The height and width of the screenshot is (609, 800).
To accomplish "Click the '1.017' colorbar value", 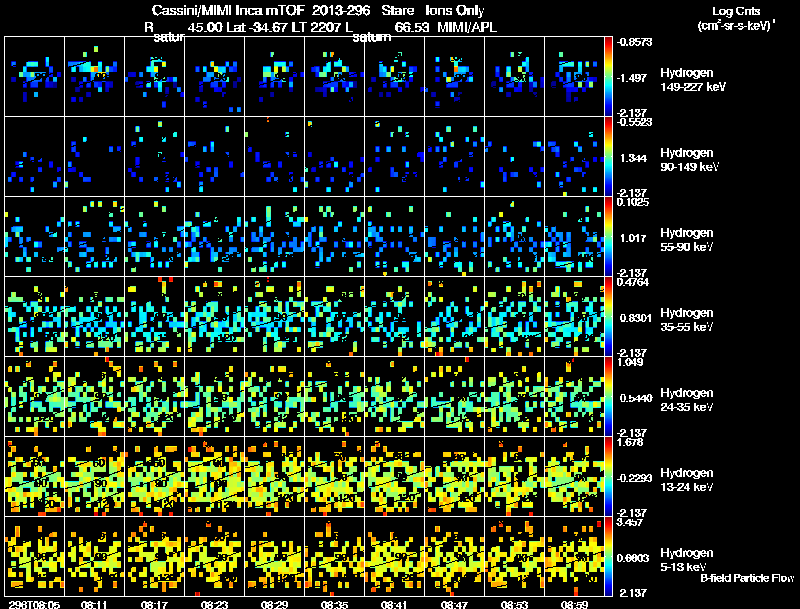I will point(633,238).
